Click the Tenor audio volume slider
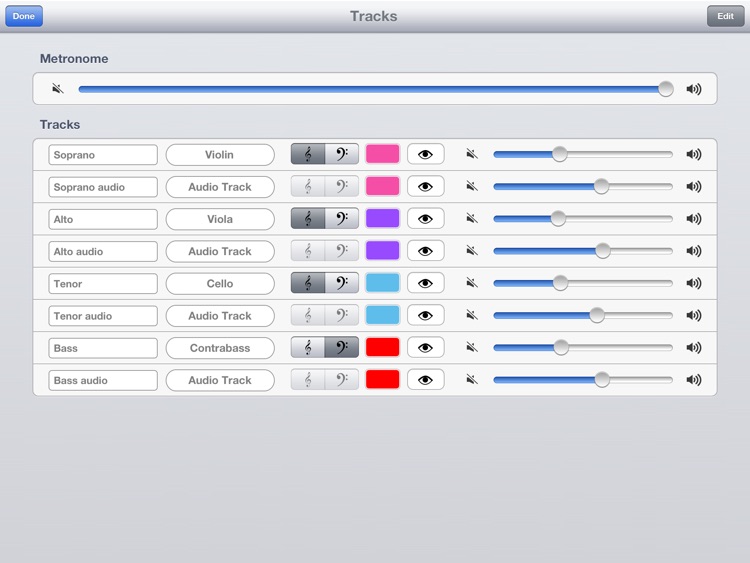Screen dimensions: 750x563 click(x=583, y=315)
